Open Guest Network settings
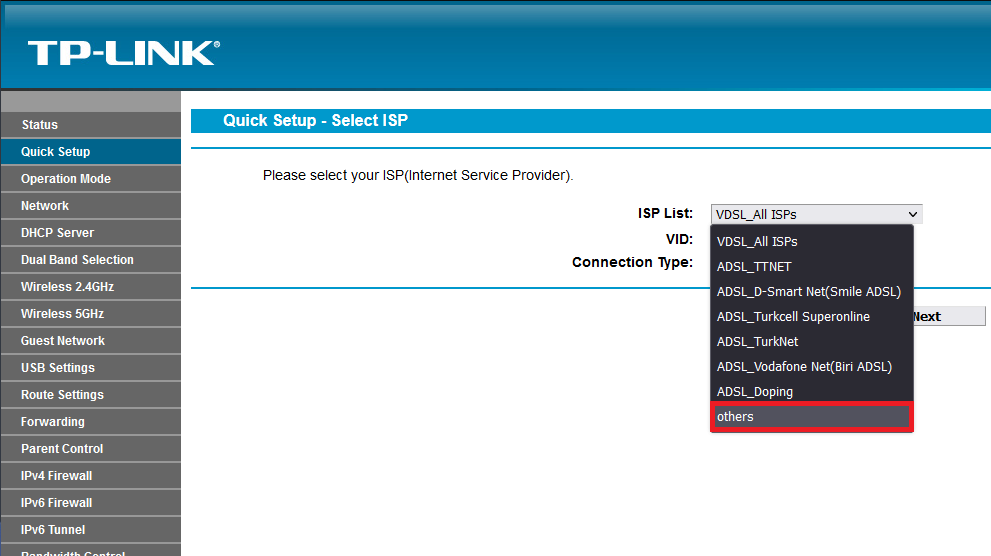 coord(91,341)
